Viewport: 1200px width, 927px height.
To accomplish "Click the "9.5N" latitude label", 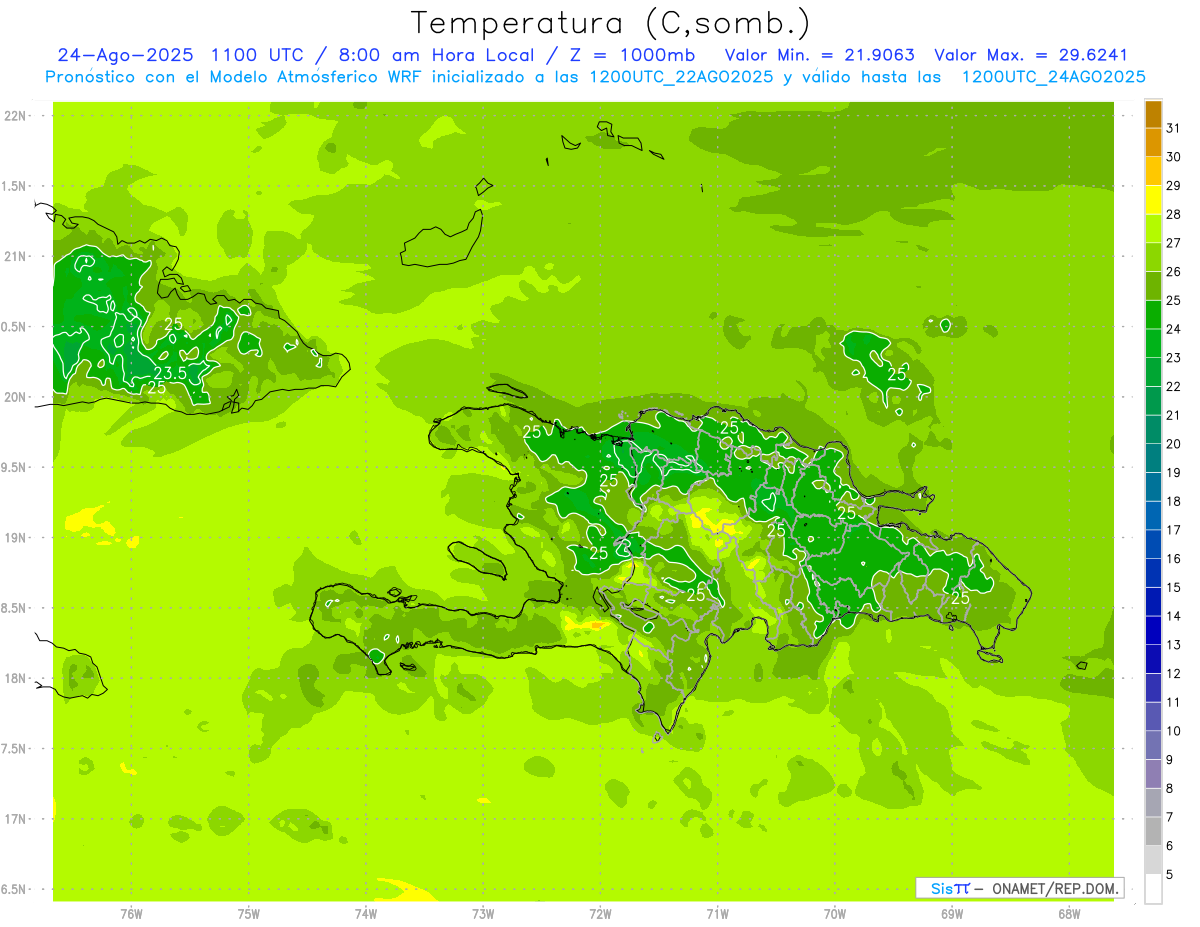I will tap(15, 468).
